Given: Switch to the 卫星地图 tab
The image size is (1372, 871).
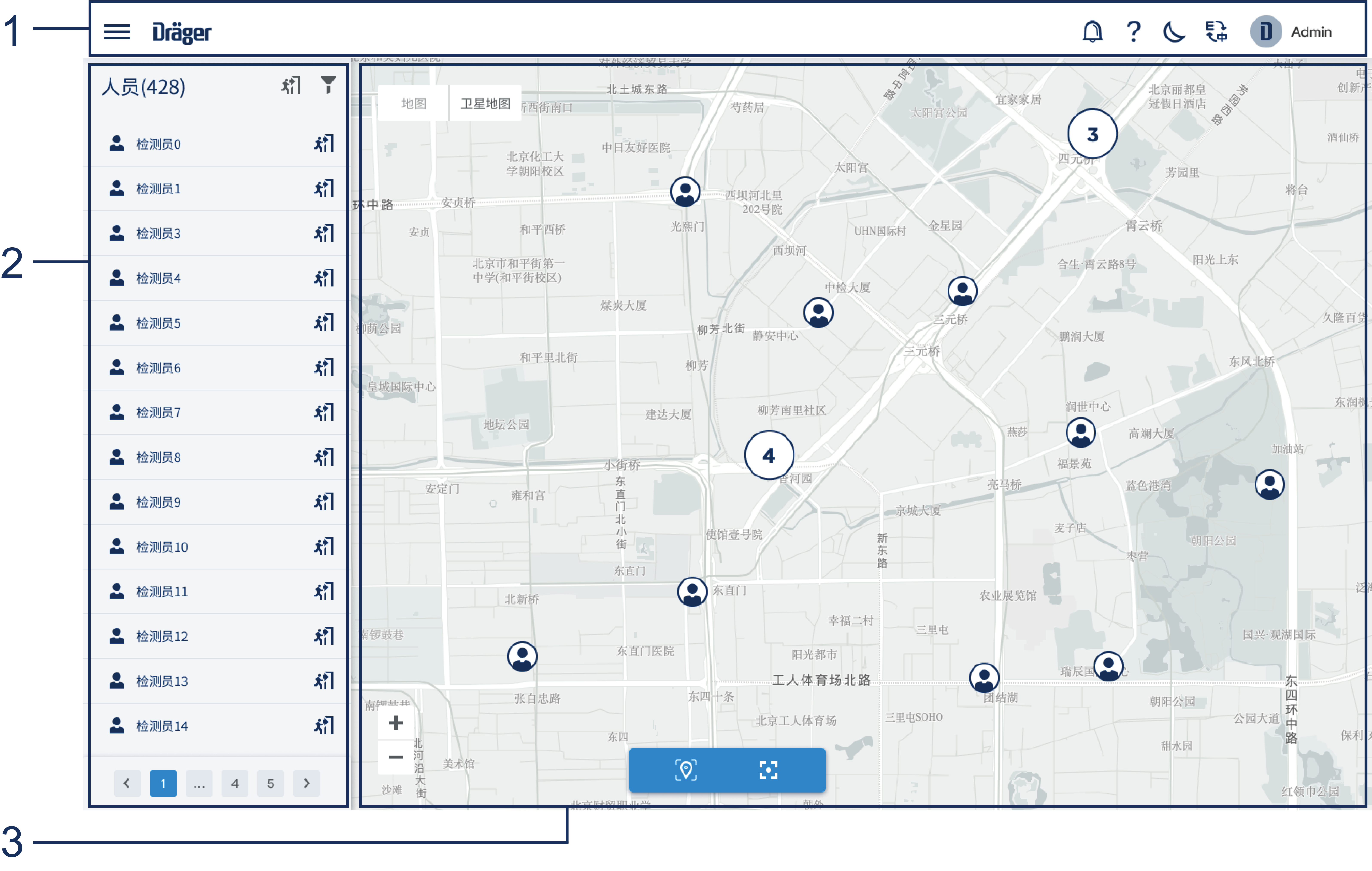Looking at the screenshot, I should coord(485,104).
